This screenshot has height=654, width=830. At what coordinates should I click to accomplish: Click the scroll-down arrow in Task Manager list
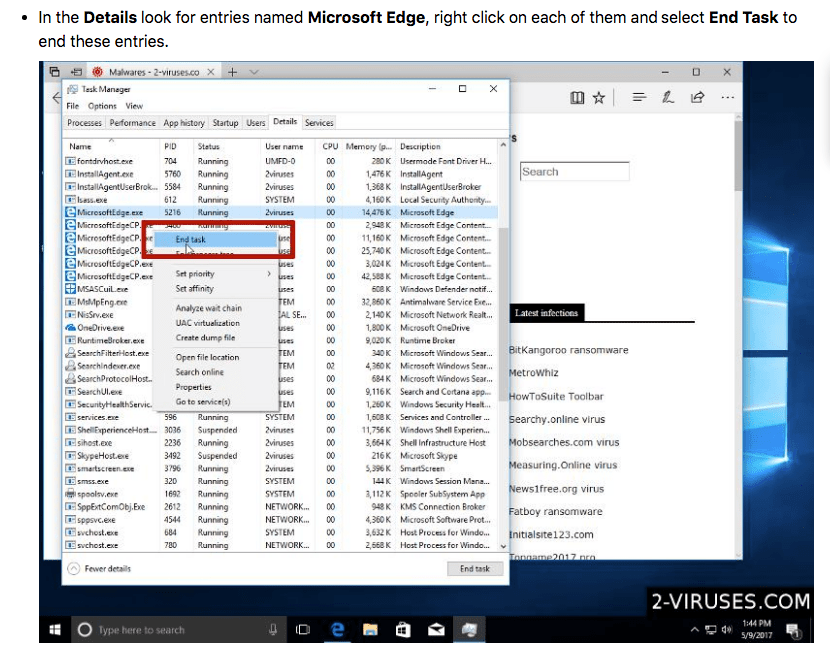tap(503, 546)
